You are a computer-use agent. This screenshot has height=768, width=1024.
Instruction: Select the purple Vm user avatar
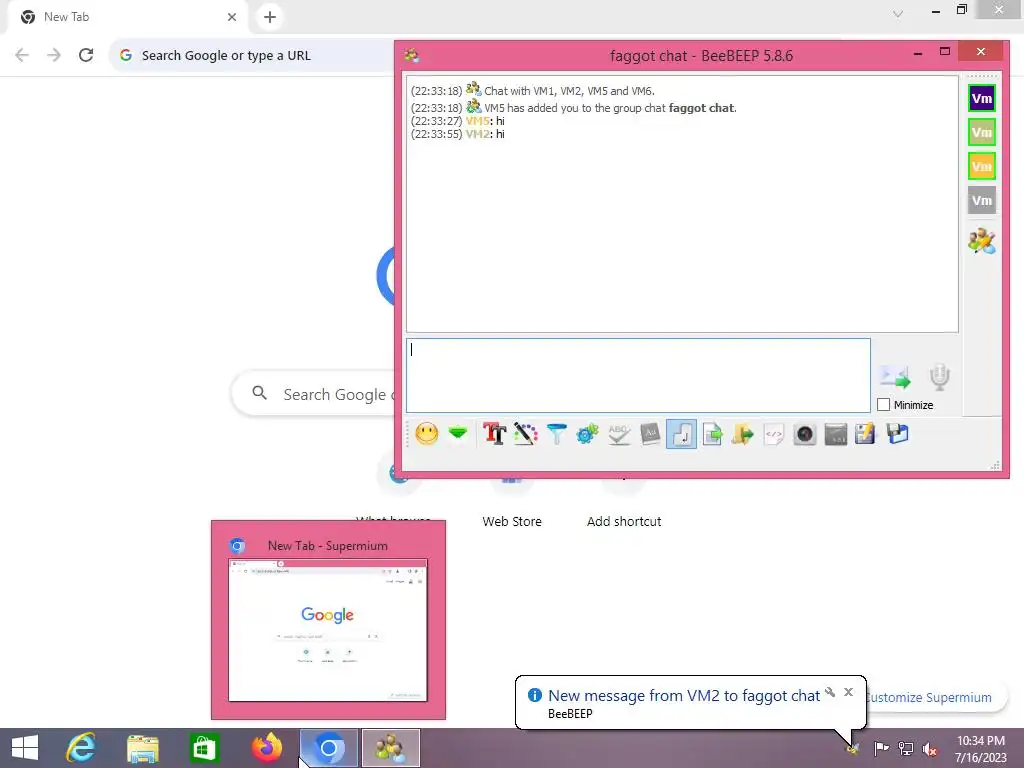tap(982, 99)
